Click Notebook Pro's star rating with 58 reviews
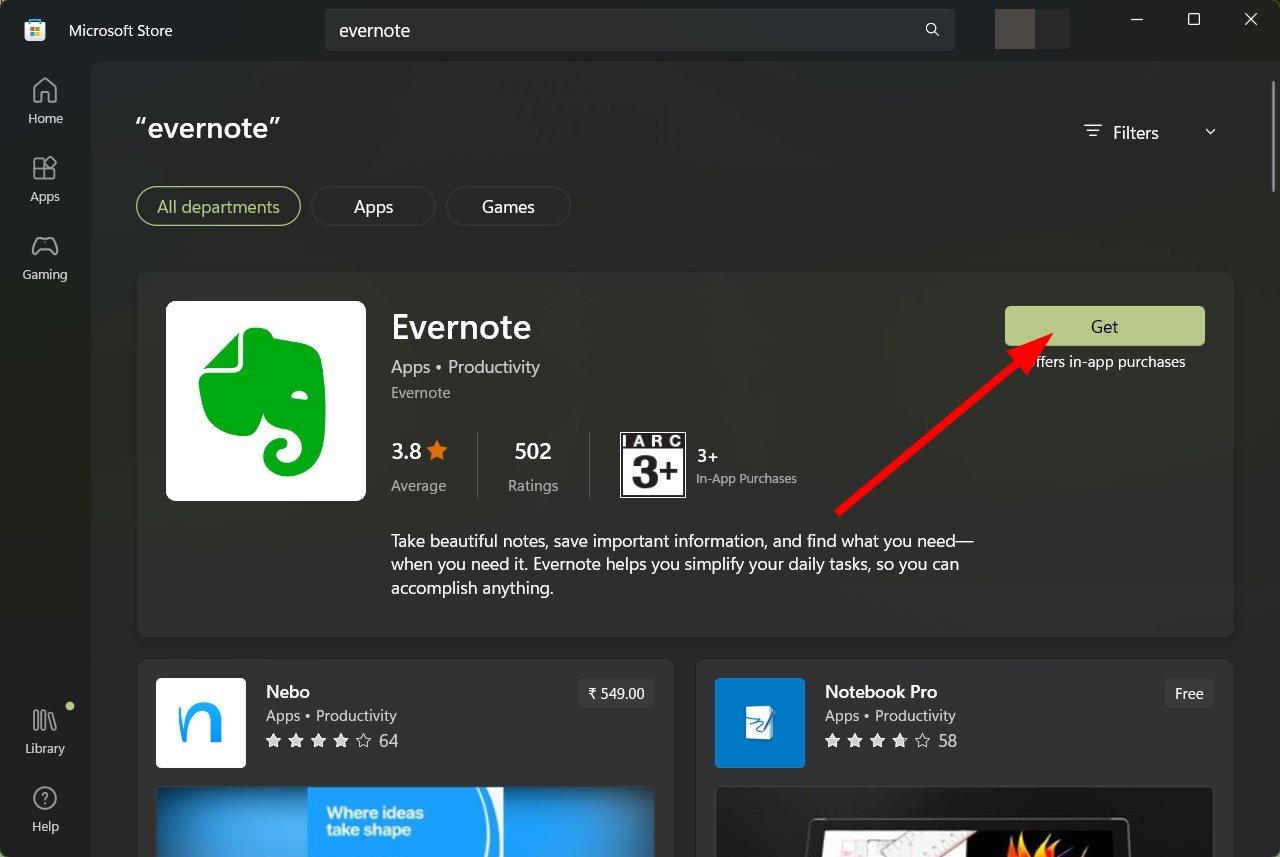 click(x=891, y=741)
